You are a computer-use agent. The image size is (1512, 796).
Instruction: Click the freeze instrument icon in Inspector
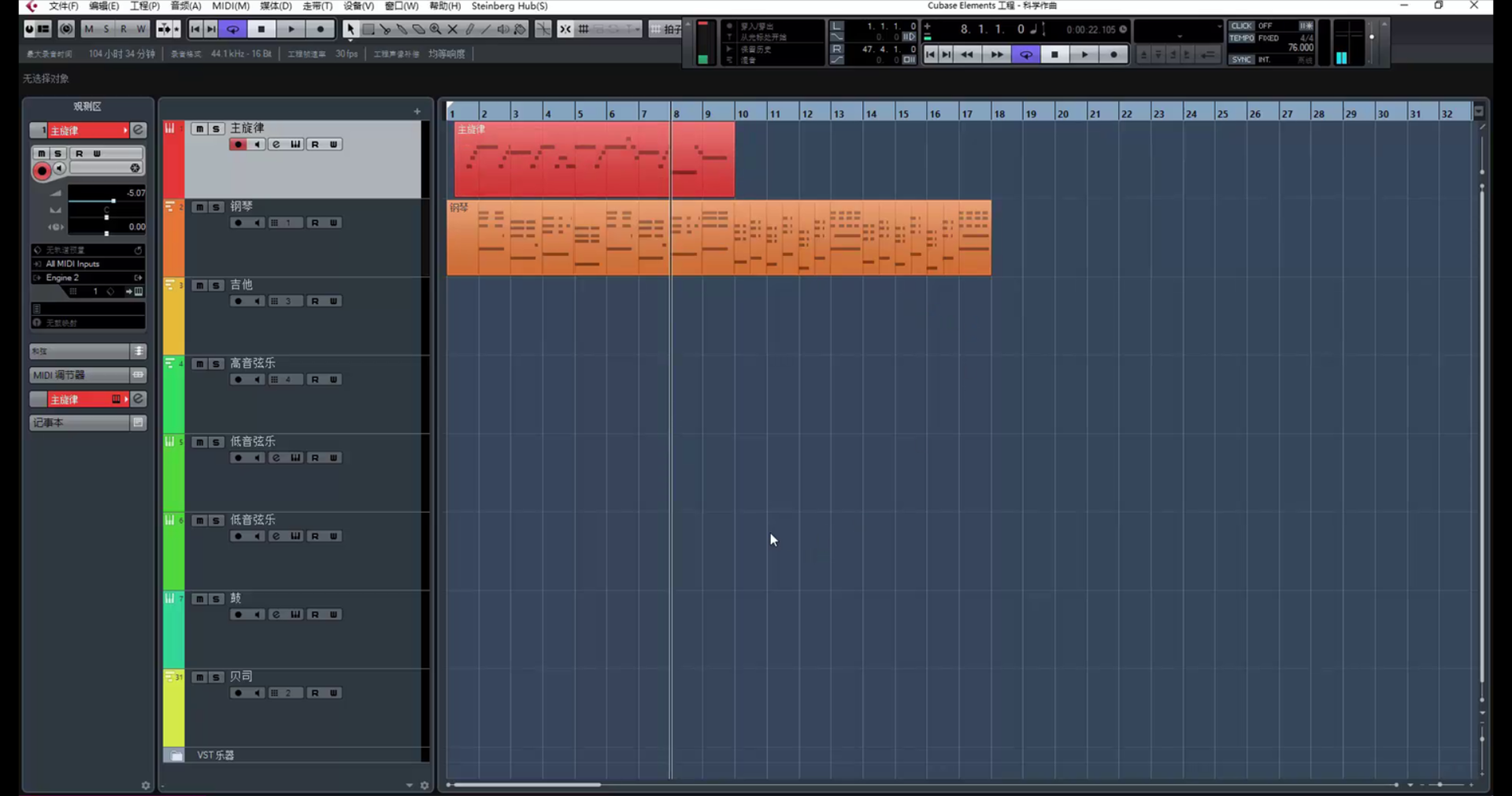click(x=135, y=168)
